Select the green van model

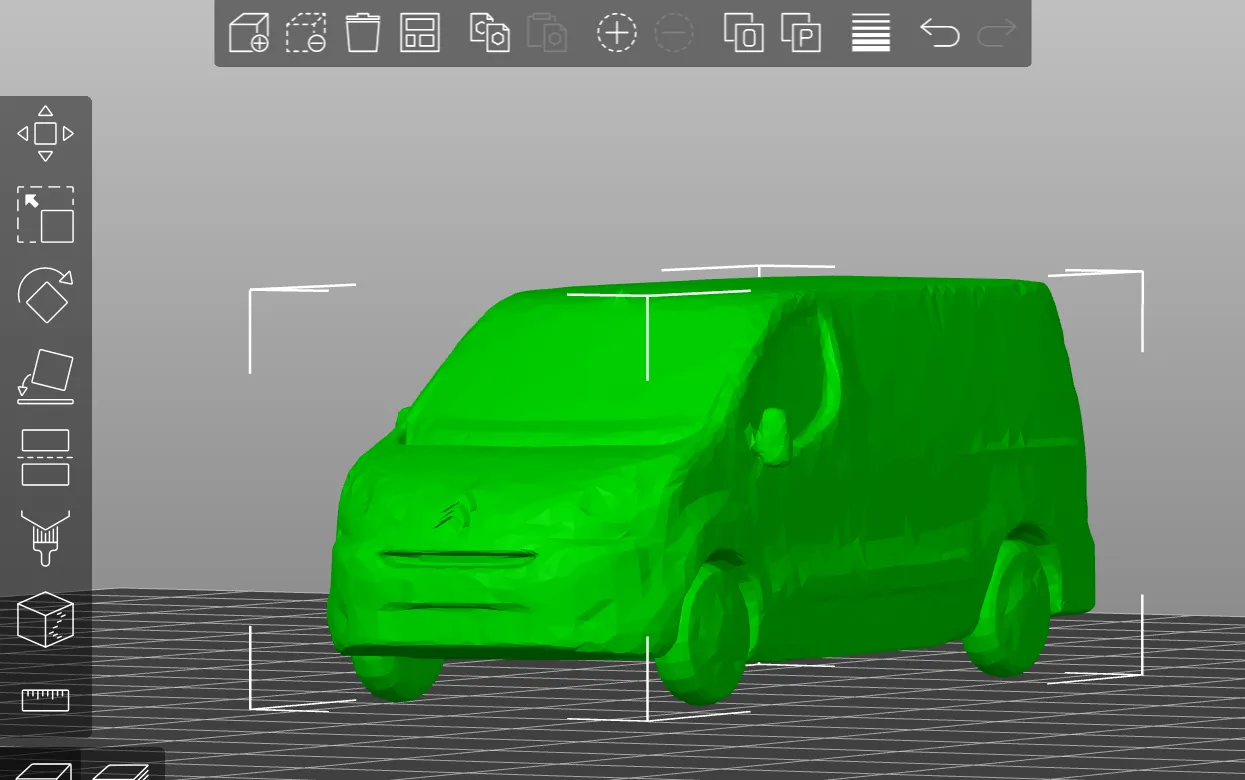click(710, 490)
